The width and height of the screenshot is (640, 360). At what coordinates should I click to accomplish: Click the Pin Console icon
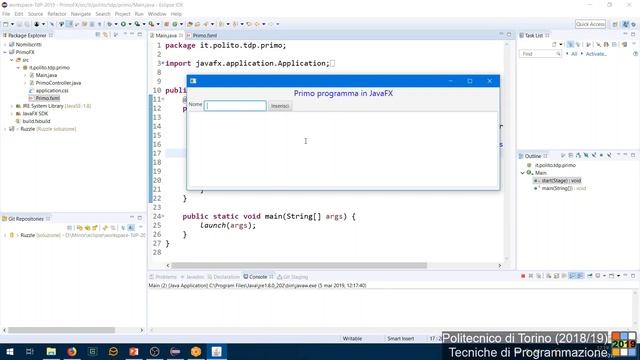(590, 276)
